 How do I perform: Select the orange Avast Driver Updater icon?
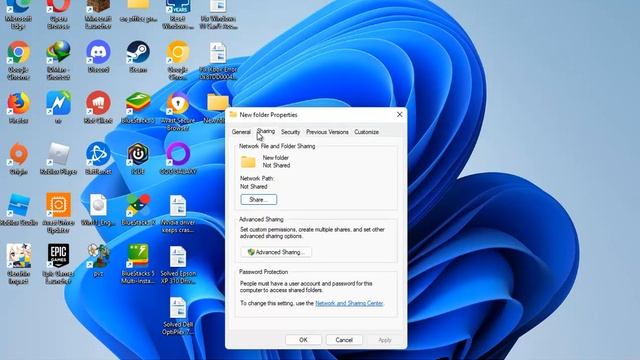point(58,206)
